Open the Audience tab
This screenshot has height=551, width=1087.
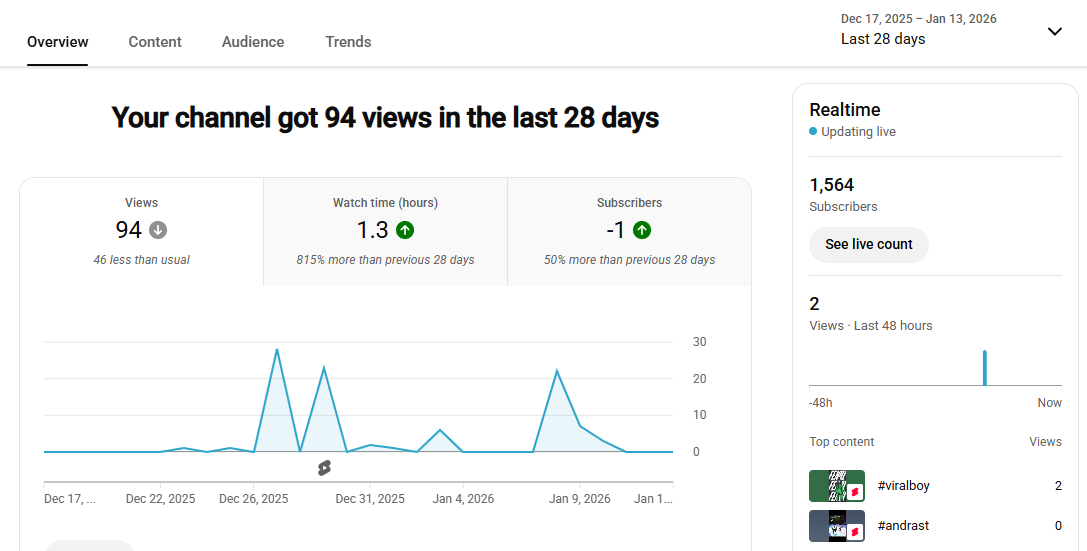(x=253, y=42)
